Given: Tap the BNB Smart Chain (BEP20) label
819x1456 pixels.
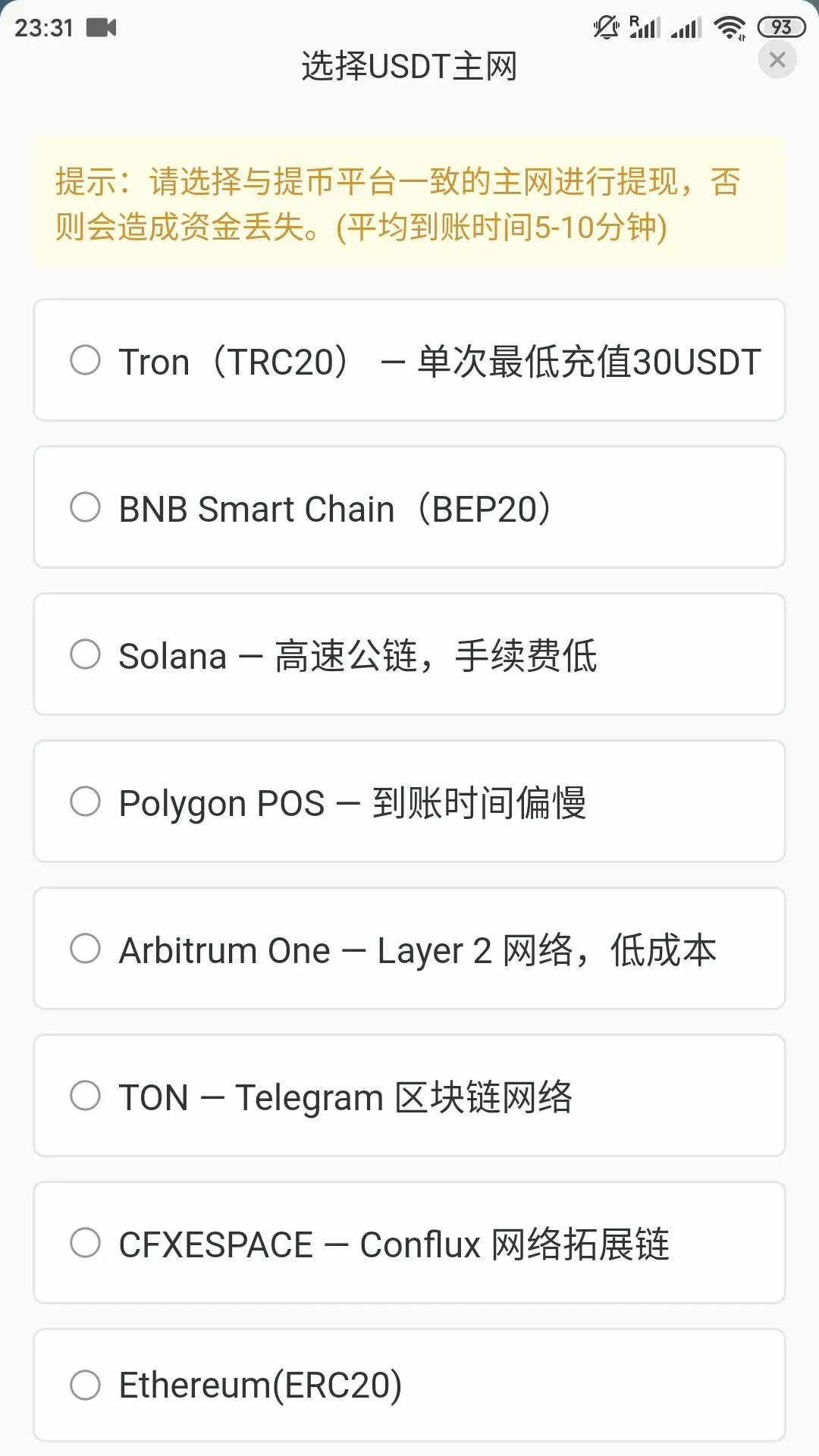Looking at the screenshot, I should (x=335, y=509).
